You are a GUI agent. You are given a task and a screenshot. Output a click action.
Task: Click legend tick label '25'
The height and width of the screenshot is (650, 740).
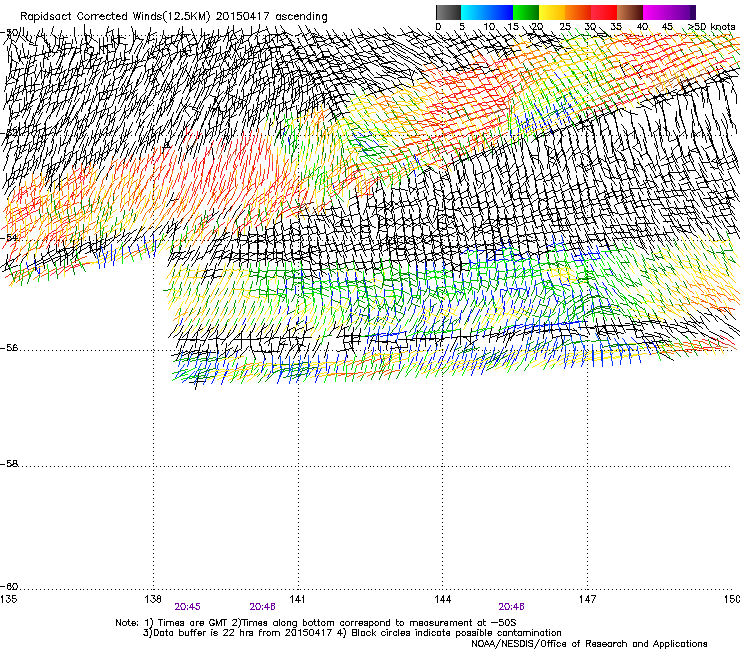(x=565, y=26)
